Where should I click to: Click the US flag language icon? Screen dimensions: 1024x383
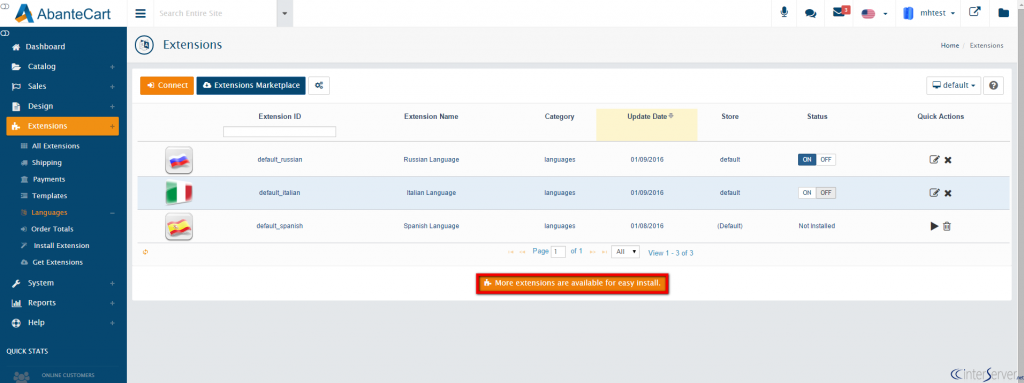pyautogui.click(x=868, y=13)
